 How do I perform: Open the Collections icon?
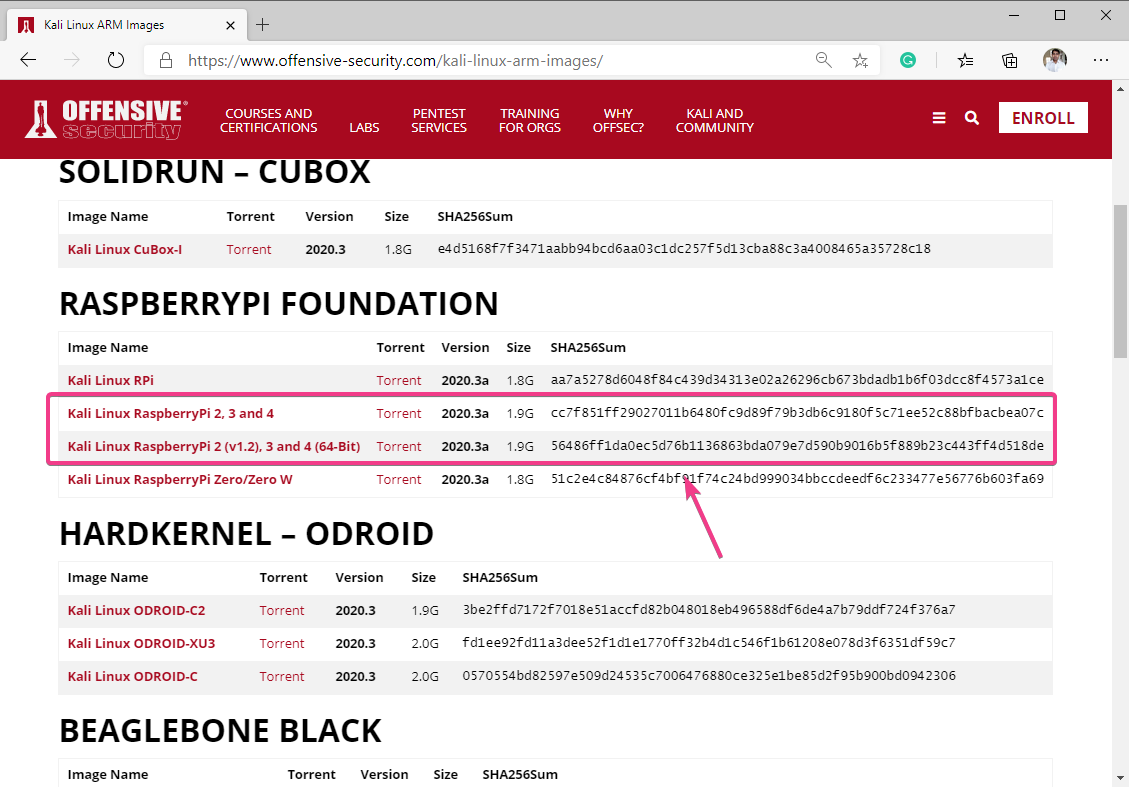(x=1010, y=60)
